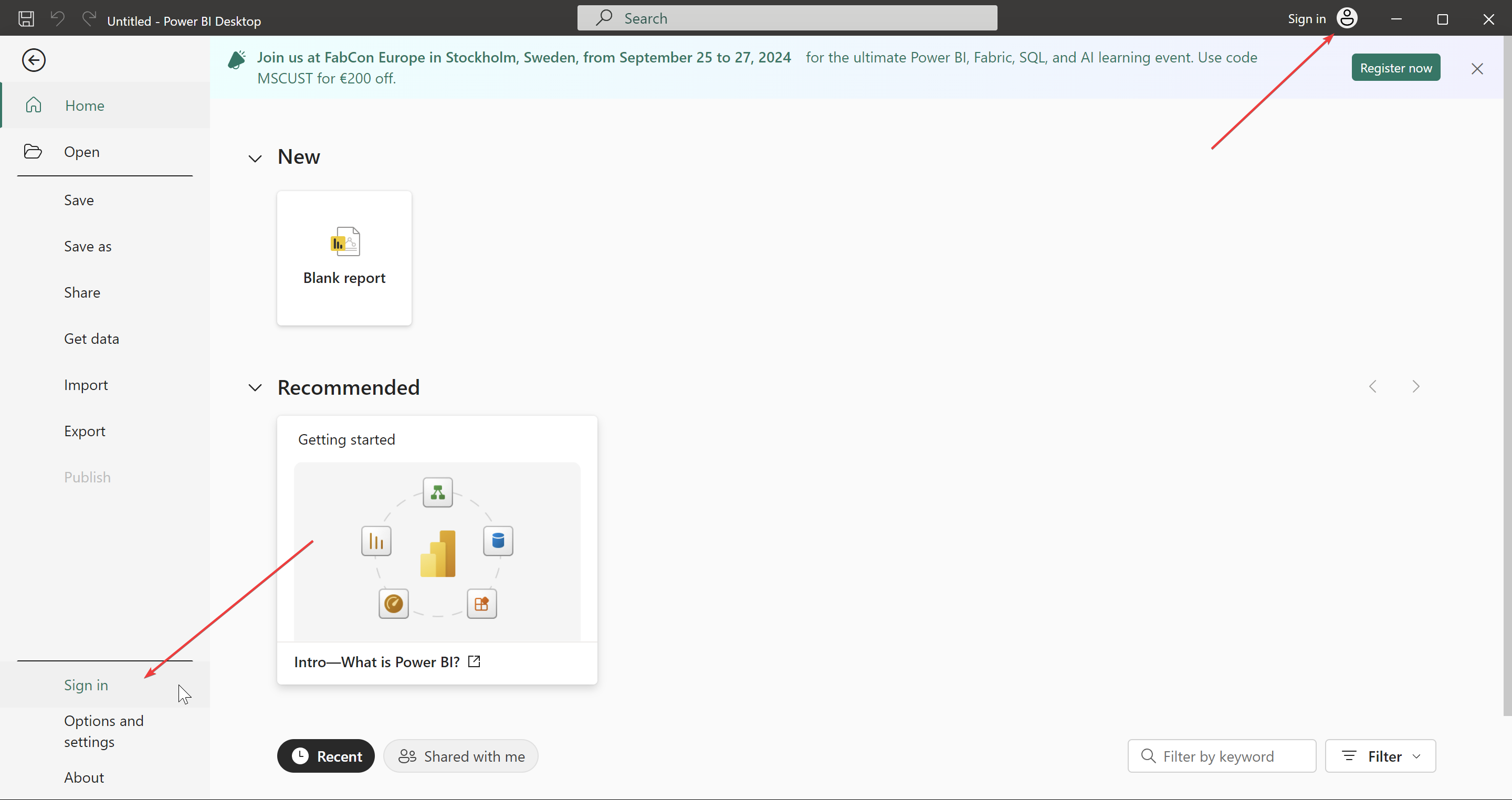Image resolution: width=1512 pixels, height=800 pixels.
Task: Dismiss the FabCon banner with X
Action: pos(1477,69)
